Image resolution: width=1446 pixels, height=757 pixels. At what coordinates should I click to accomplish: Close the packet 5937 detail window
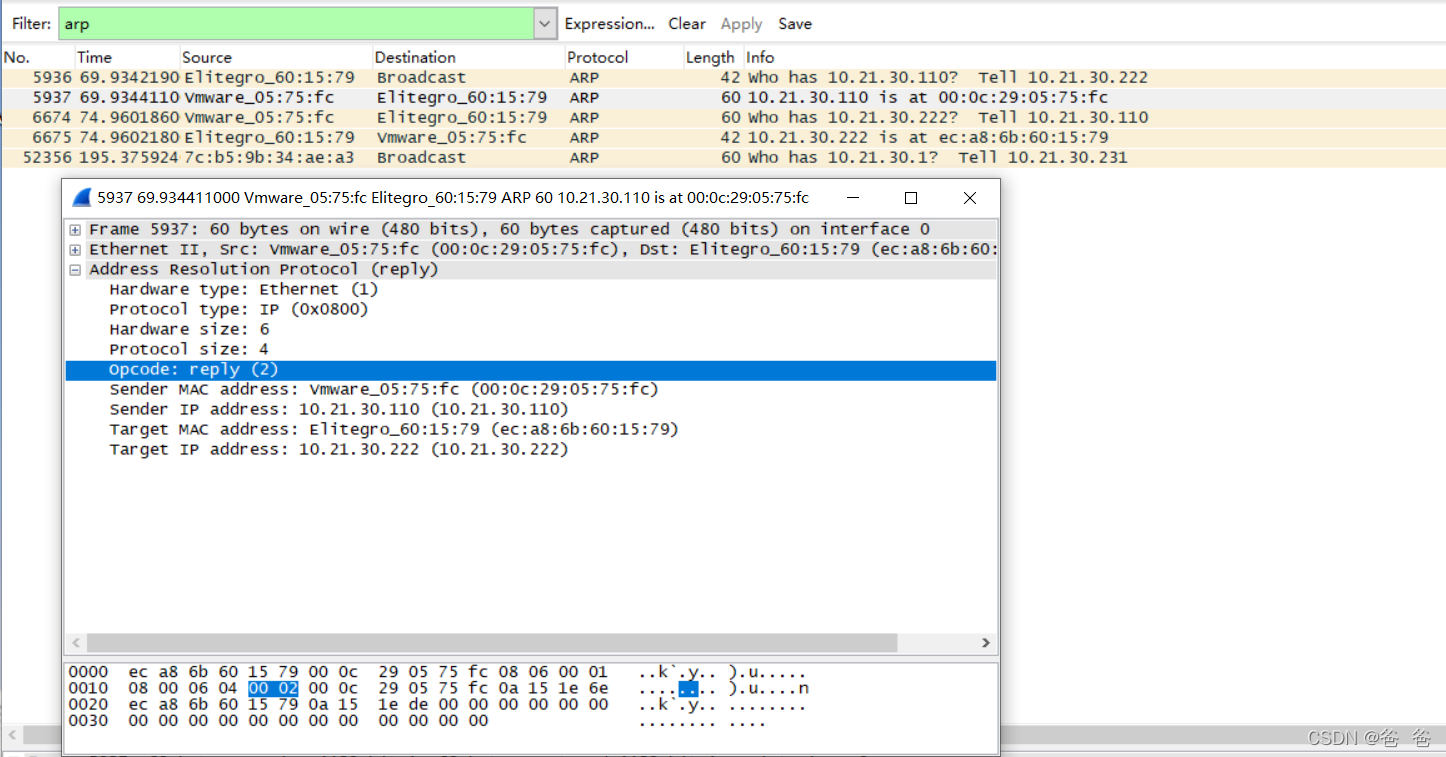point(969,198)
